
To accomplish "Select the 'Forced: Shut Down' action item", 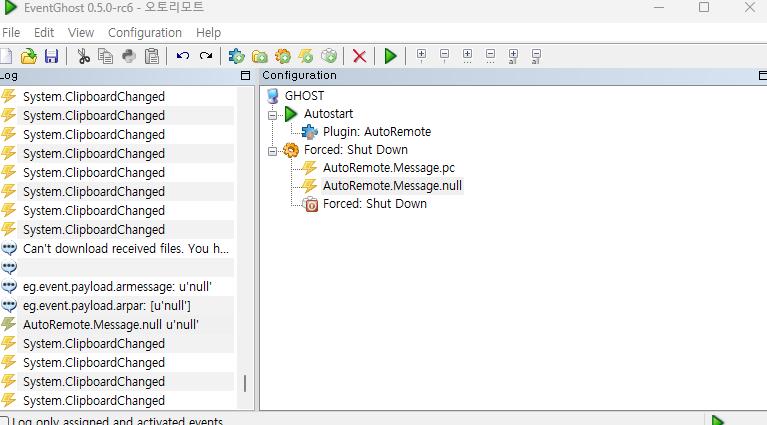I will [374, 204].
